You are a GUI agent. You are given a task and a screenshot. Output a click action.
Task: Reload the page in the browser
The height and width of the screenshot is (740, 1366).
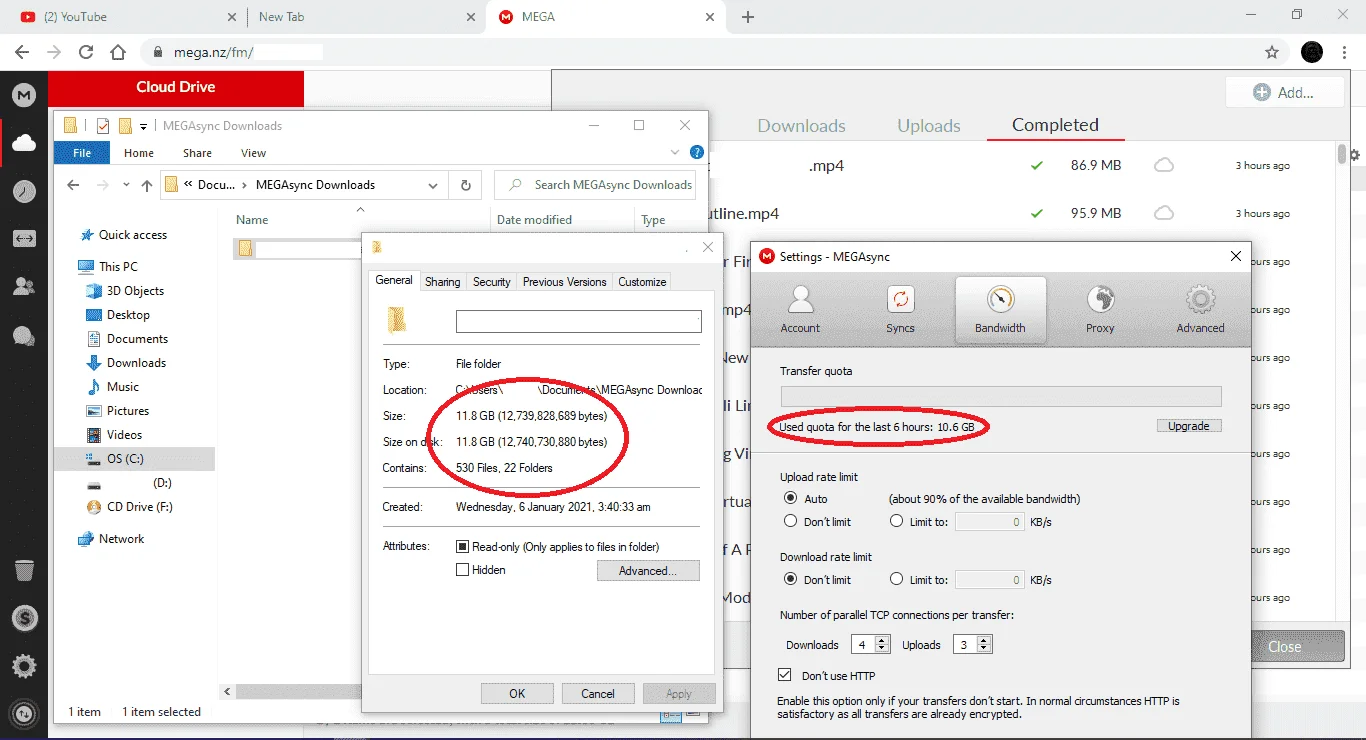[86, 52]
